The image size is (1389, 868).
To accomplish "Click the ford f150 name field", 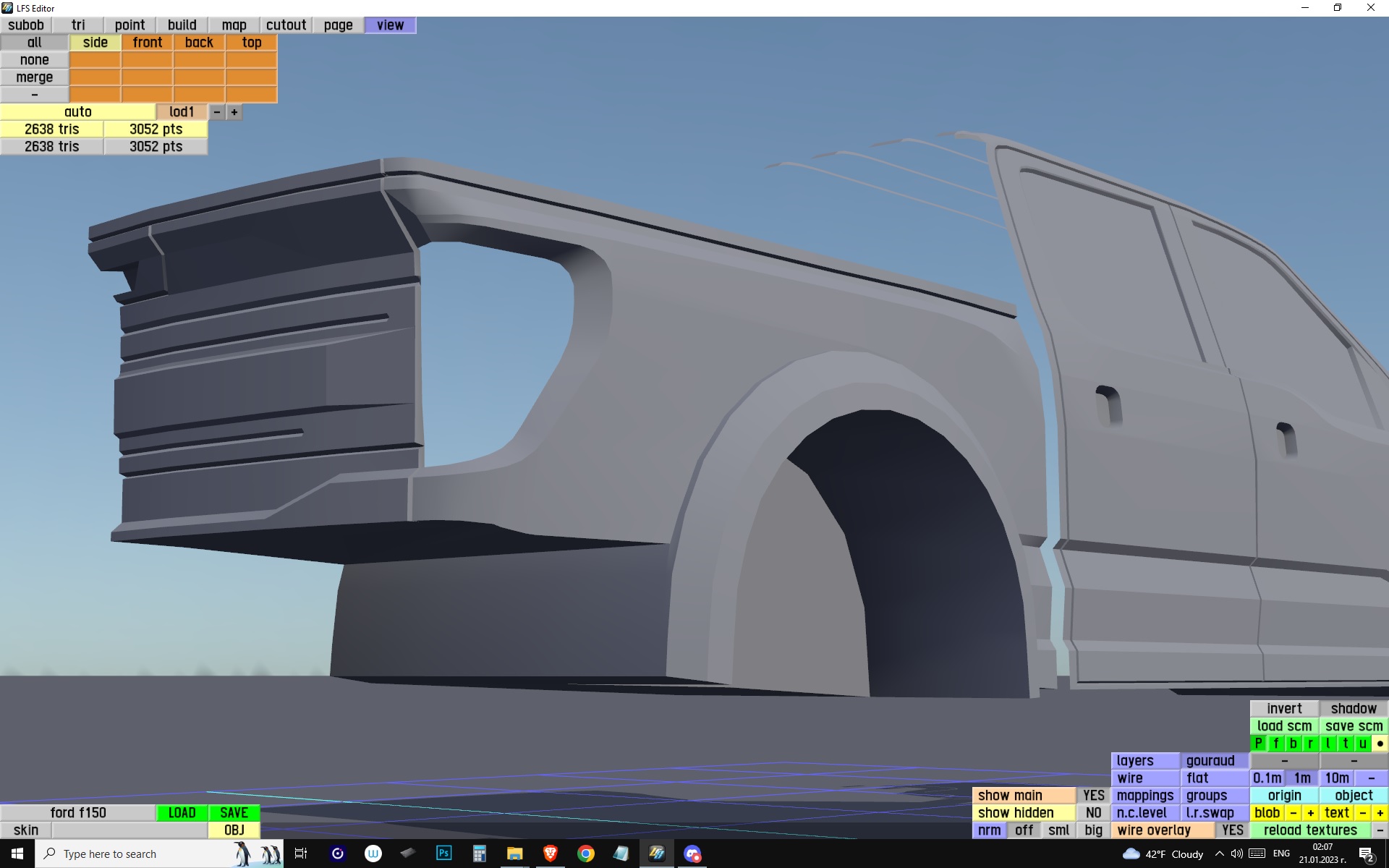I will [78, 812].
